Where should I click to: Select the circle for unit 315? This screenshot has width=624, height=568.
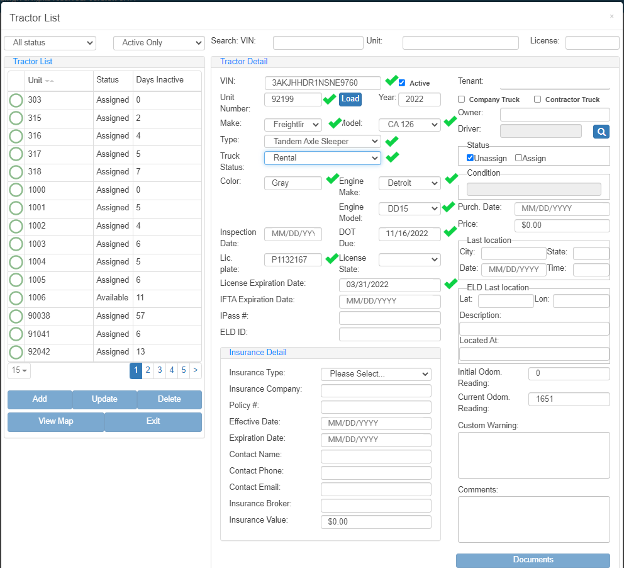(16, 118)
